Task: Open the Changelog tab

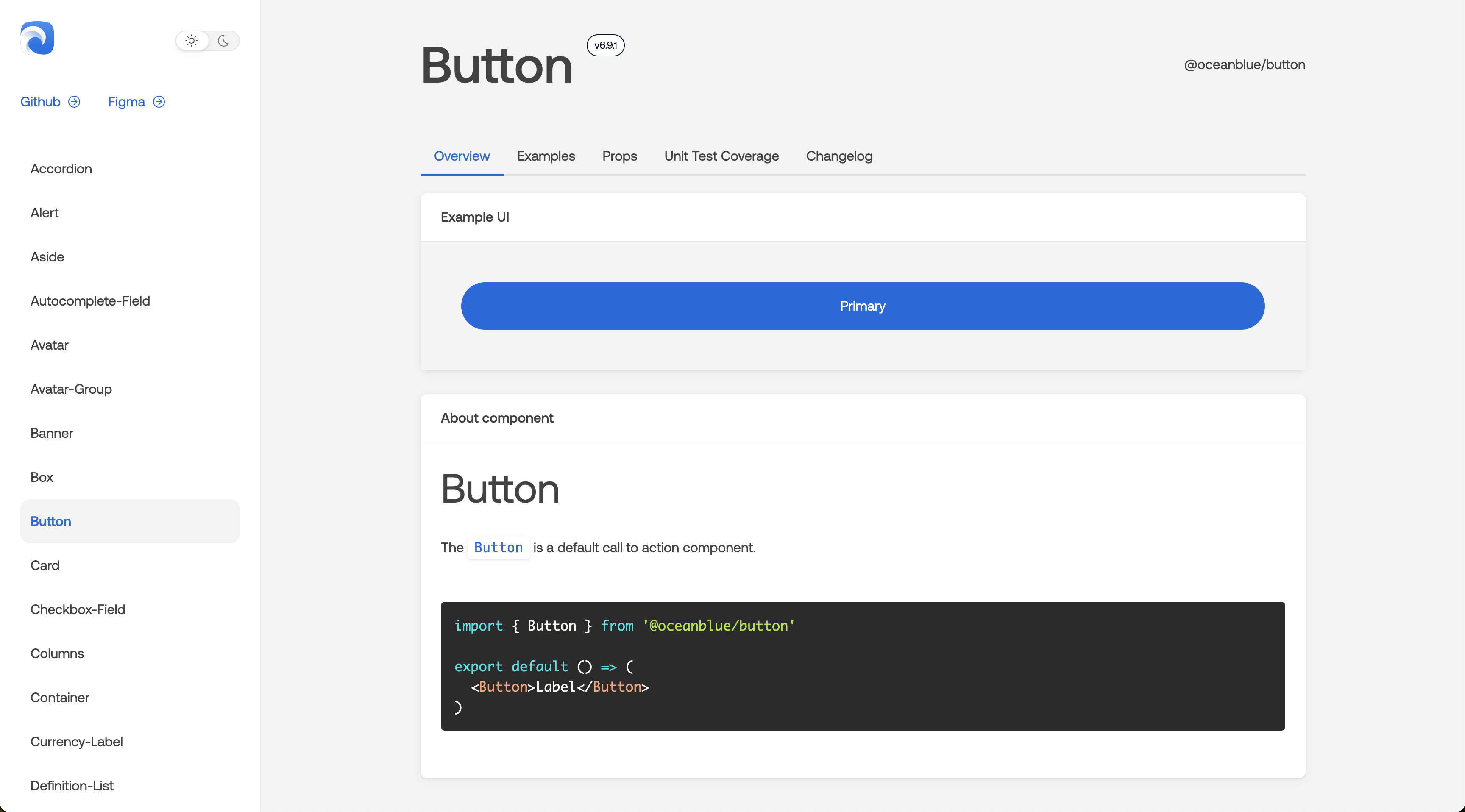Action: pyautogui.click(x=839, y=156)
